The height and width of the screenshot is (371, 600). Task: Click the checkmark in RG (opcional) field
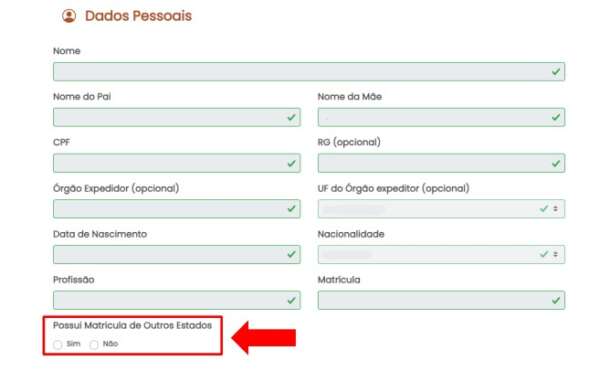[x=556, y=163]
